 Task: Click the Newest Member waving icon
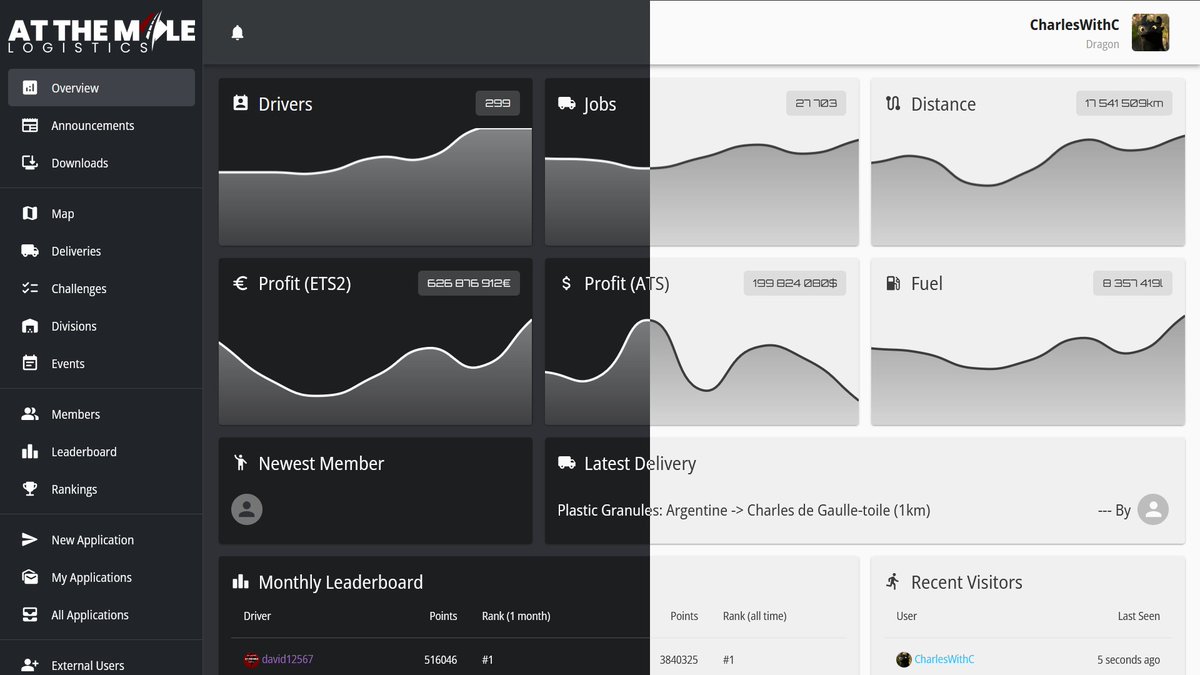click(x=240, y=462)
